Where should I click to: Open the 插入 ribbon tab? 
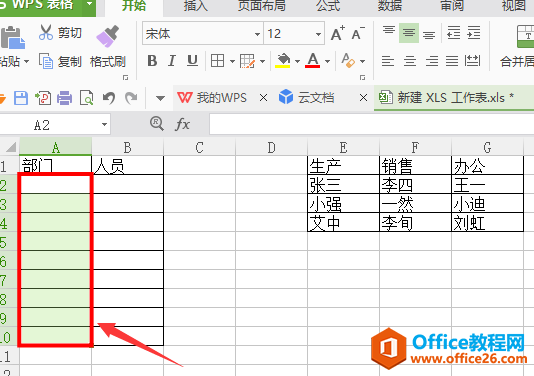pos(196,6)
